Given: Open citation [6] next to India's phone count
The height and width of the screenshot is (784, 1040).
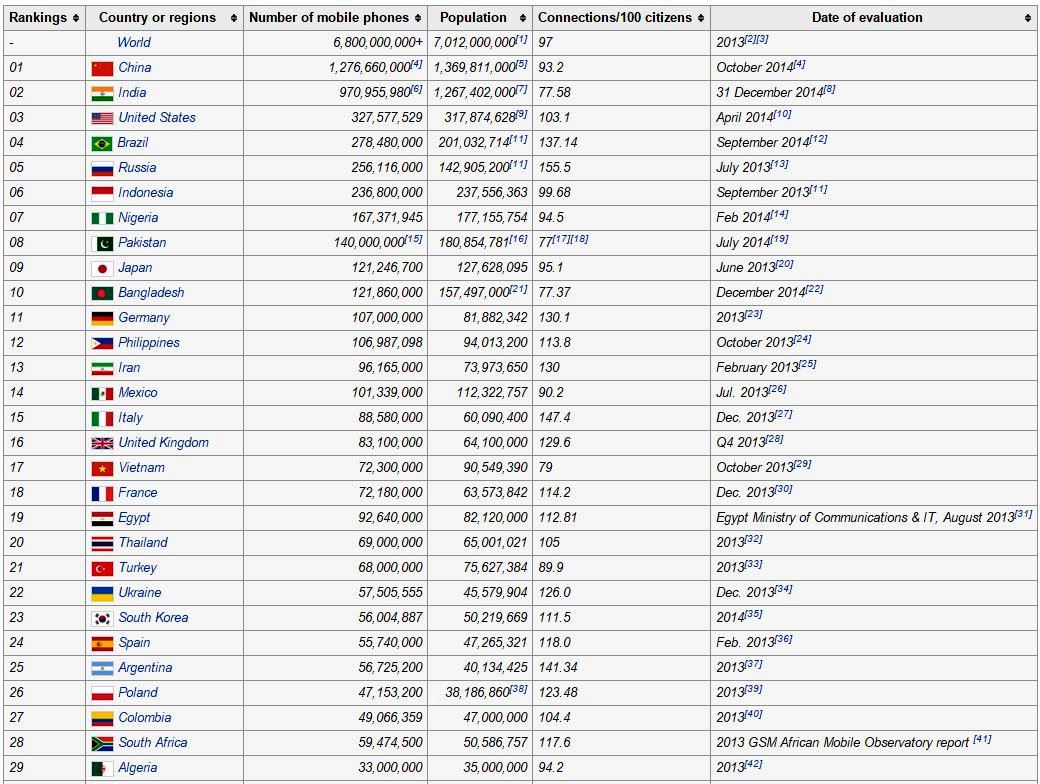Looking at the screenshot, I should pyautogui.click(x=417, y=90).
